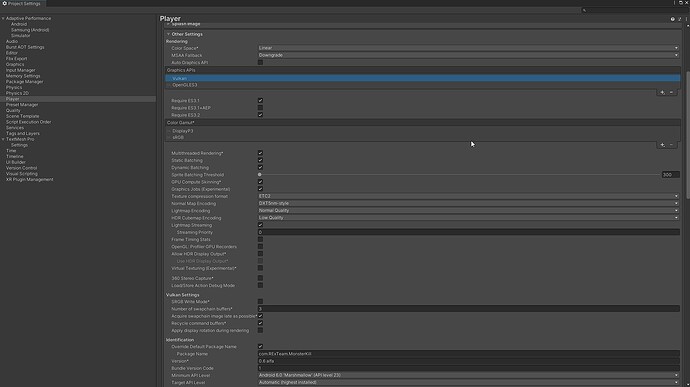
Task: Select the Vulkan graphics API row
Action: (x=422, y=78)
